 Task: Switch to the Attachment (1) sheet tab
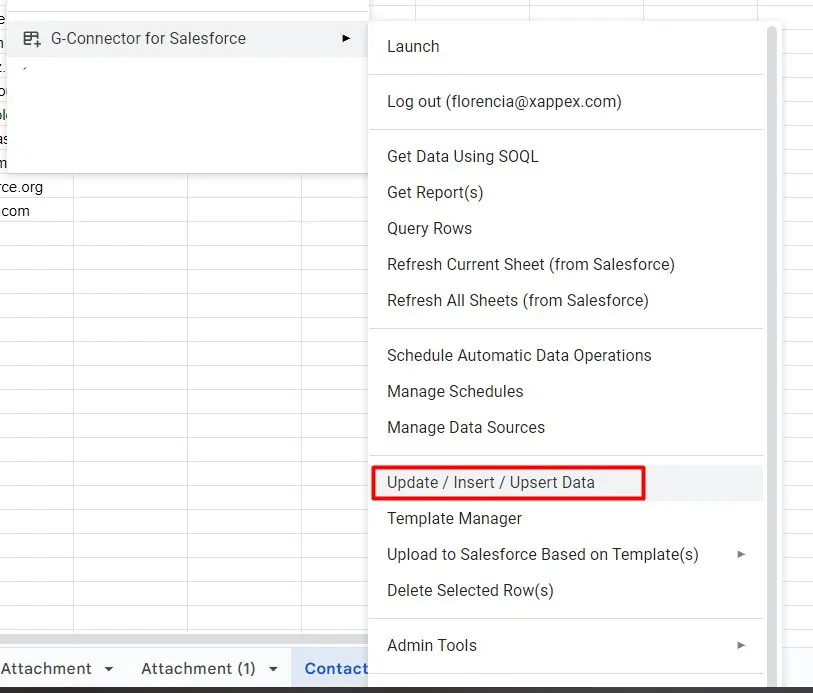coord(198,669)
